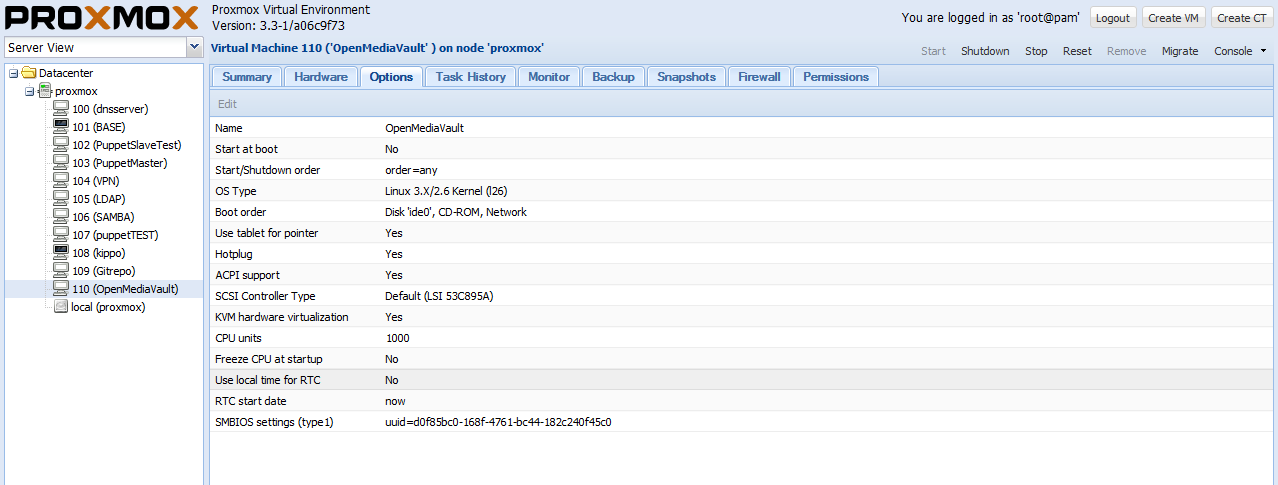Click the VM icon beside 106 (SAMBA)

[x=61, y=217]
